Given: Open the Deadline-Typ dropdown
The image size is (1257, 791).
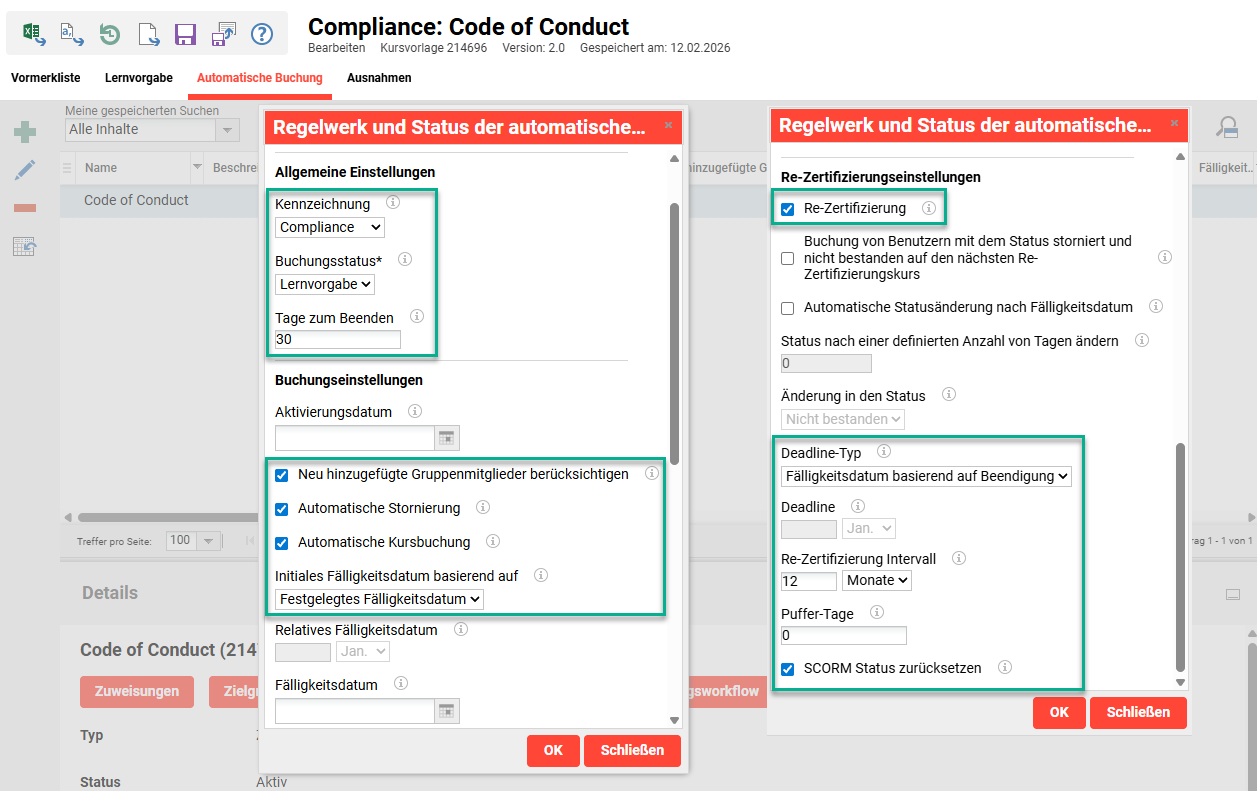Looking at the screenshot, I should tap(926, 476).
